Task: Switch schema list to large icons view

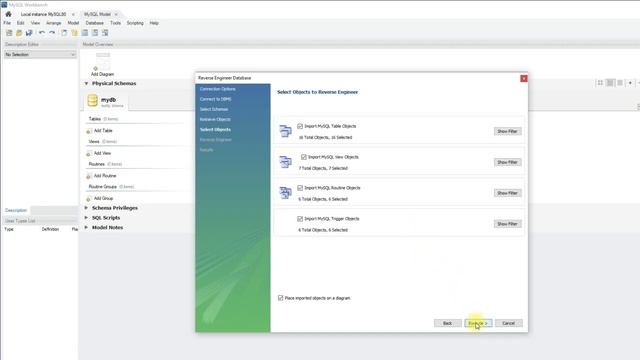Action: (600, 83)
